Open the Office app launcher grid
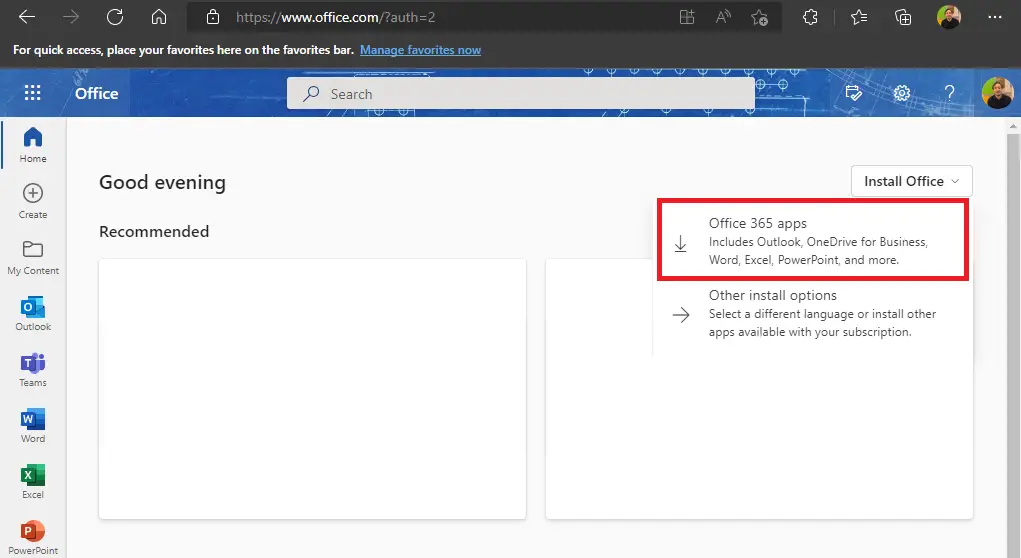The image size is (1021, 558). click(33, 93)
